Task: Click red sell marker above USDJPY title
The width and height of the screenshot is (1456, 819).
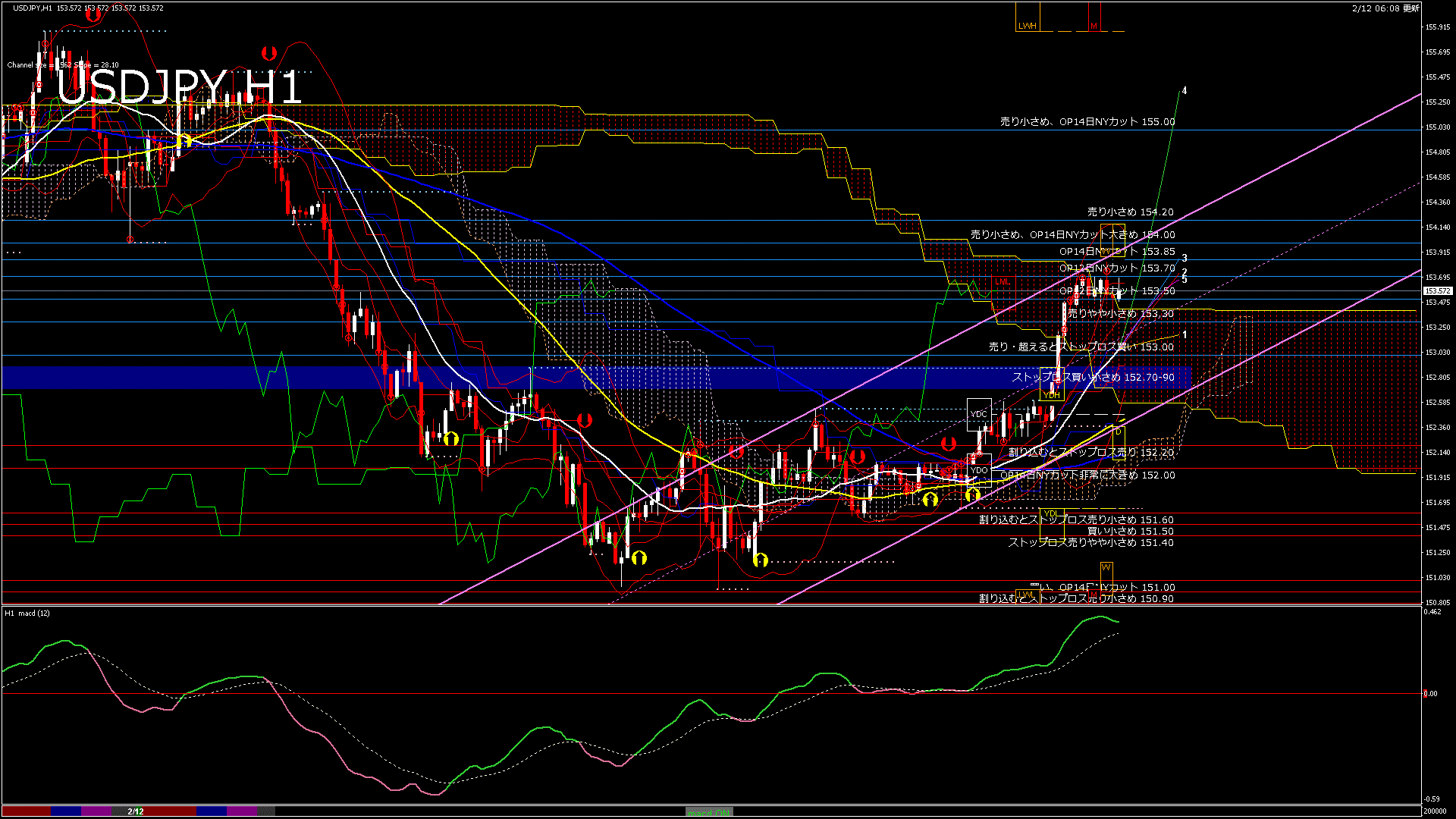Action: point(268,53)
